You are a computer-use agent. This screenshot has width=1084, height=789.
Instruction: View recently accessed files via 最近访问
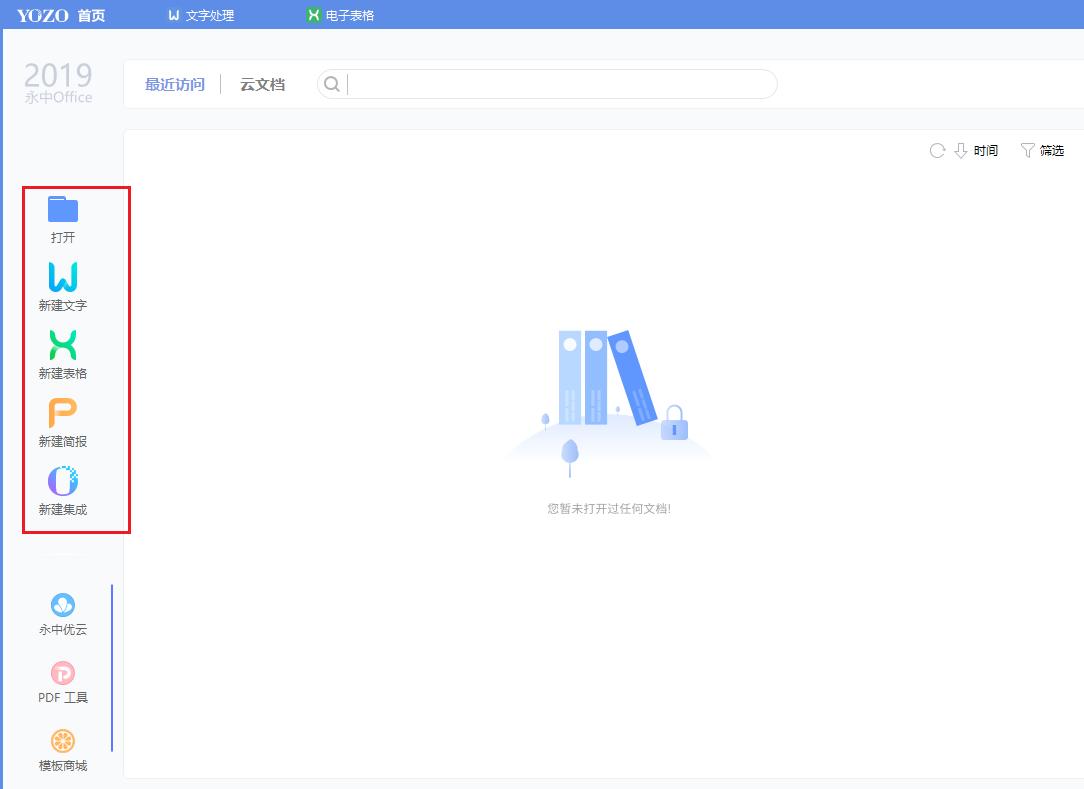click(175, 84)
